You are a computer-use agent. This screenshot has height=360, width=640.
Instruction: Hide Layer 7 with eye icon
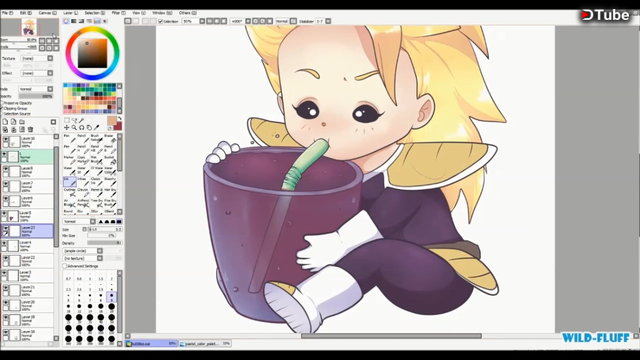[5, 184]
